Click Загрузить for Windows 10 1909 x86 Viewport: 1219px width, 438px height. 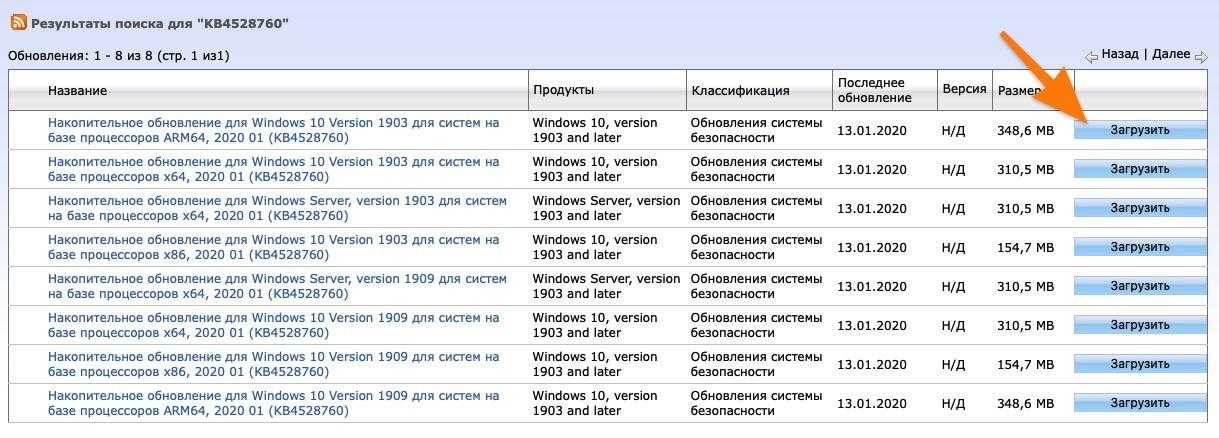tap(1139, 364)
